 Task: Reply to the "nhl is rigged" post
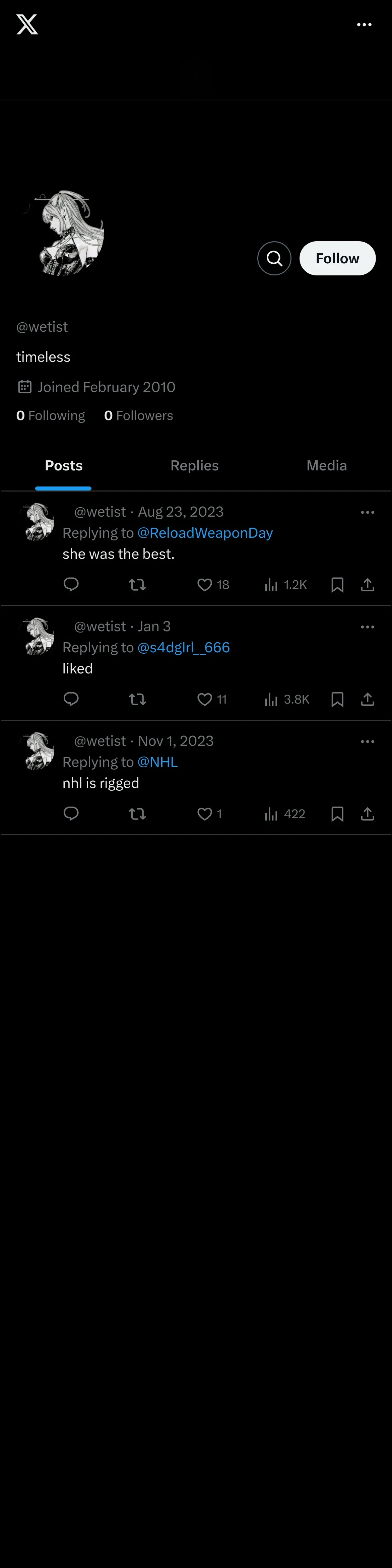click(x=71, y=814)
